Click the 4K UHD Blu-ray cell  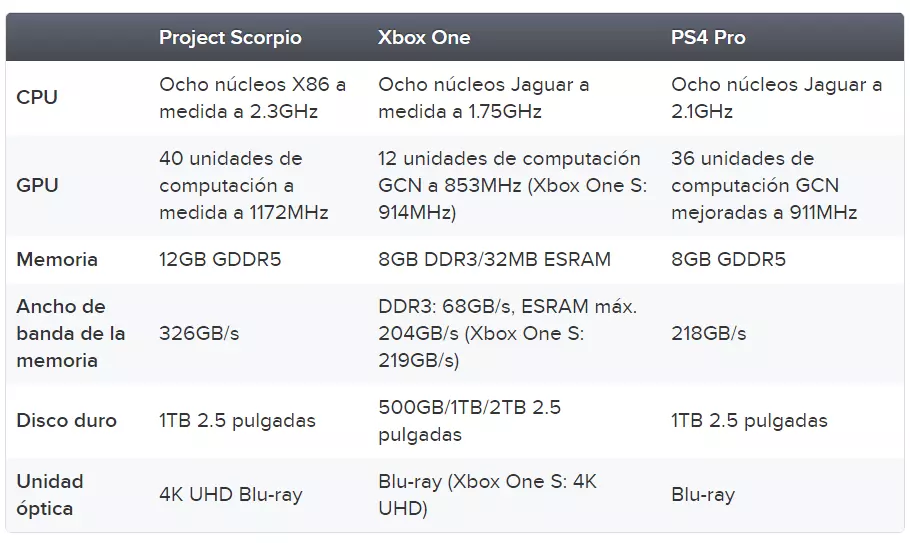pos(231,495)
